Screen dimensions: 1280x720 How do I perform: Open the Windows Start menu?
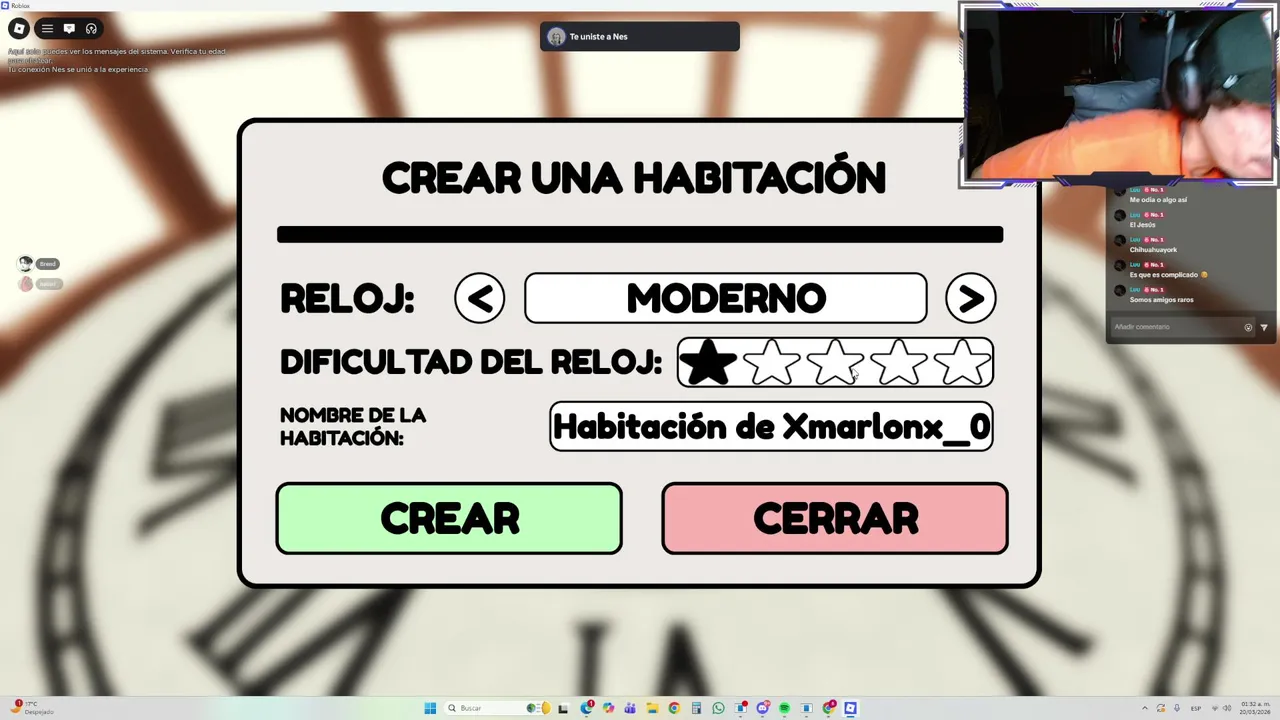[430, 708]
